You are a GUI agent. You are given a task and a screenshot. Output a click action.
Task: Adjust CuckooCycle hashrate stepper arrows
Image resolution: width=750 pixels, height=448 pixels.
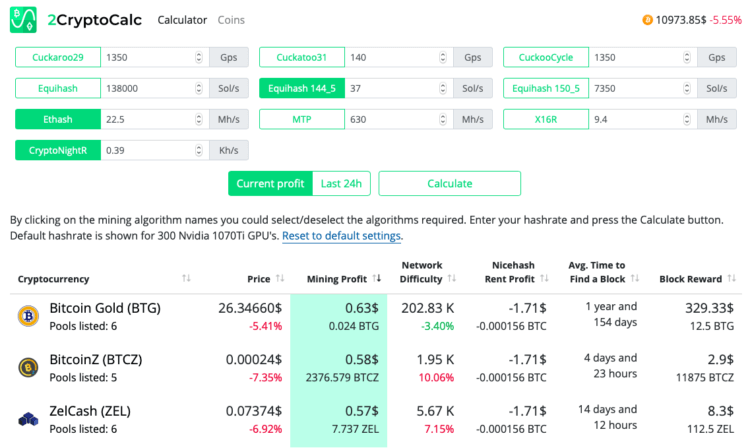coord(687,57)
